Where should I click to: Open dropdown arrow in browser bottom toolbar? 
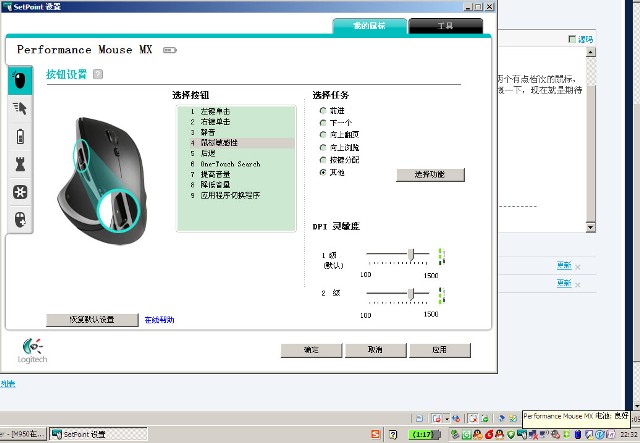tap(447, 418)
